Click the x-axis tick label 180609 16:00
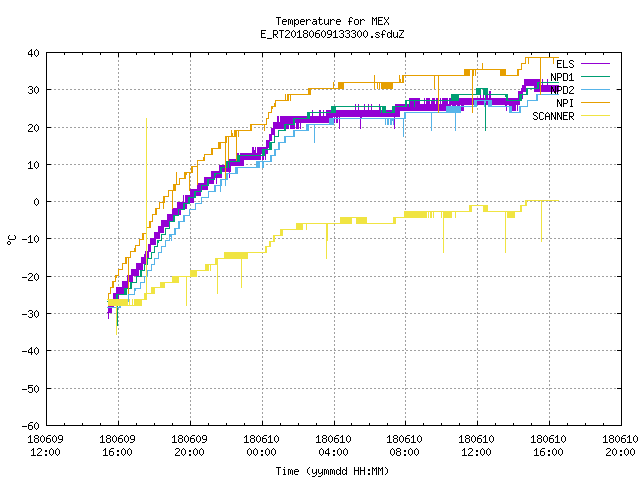The height and width of the screenshot is (480, 640). point(118,446)
